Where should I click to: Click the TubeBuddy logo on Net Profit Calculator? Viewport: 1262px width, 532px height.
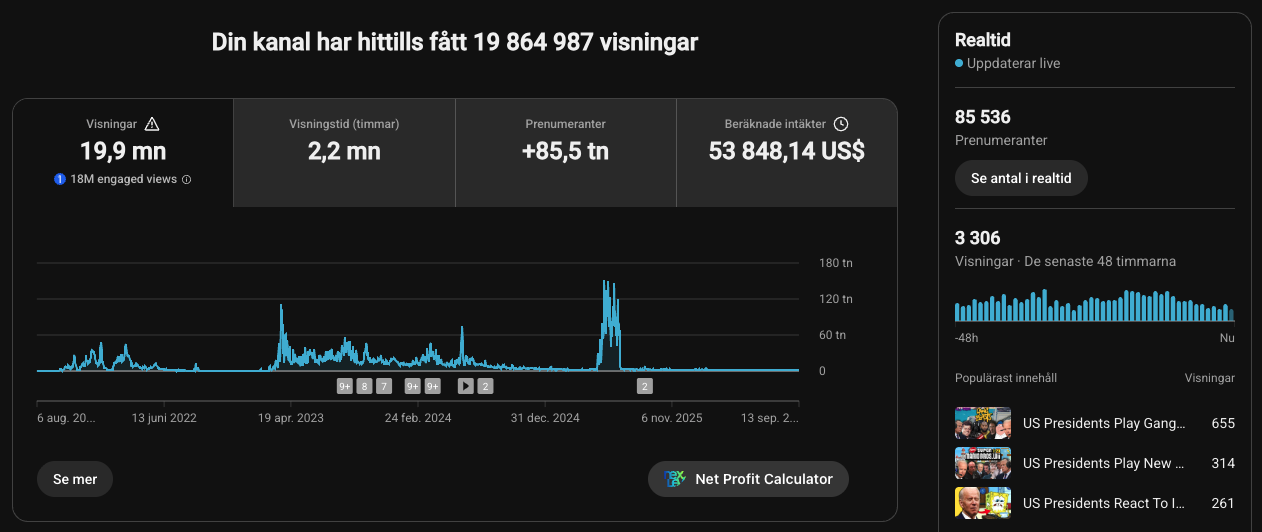pos(675,479)
